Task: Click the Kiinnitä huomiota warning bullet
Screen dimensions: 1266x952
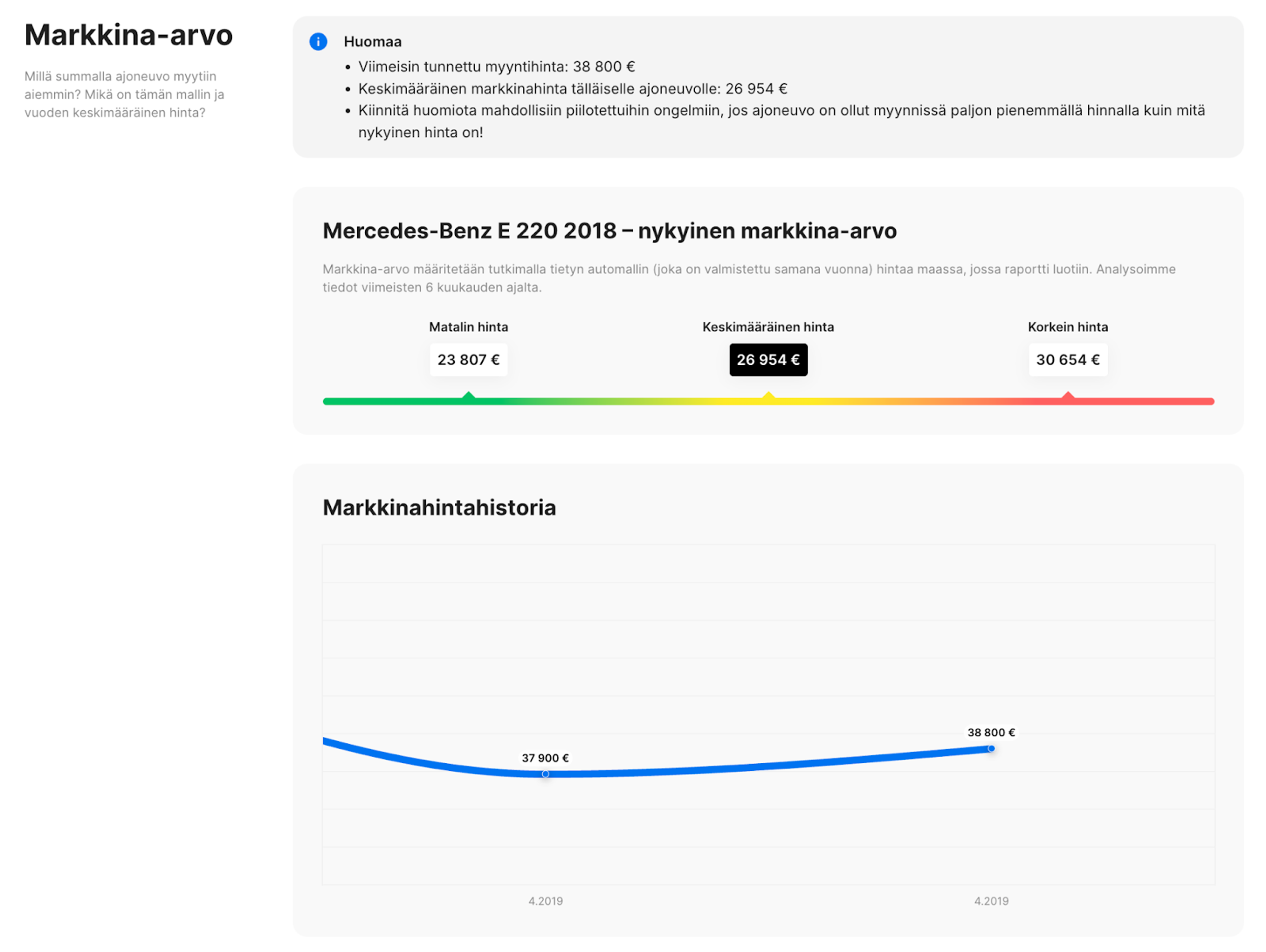Action: (x=781, y=121)
